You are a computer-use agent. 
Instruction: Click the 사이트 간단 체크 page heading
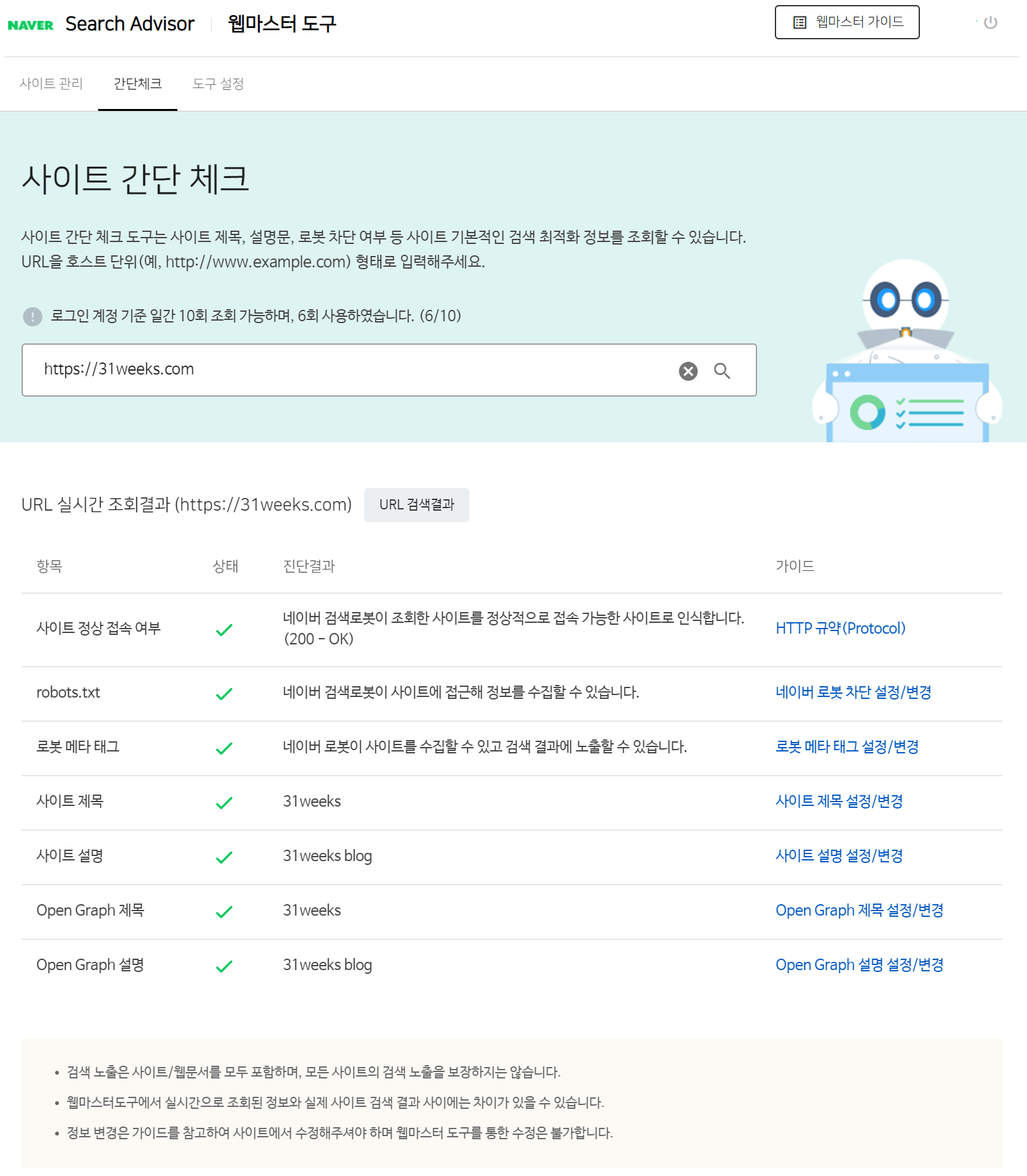pos(136,179)
